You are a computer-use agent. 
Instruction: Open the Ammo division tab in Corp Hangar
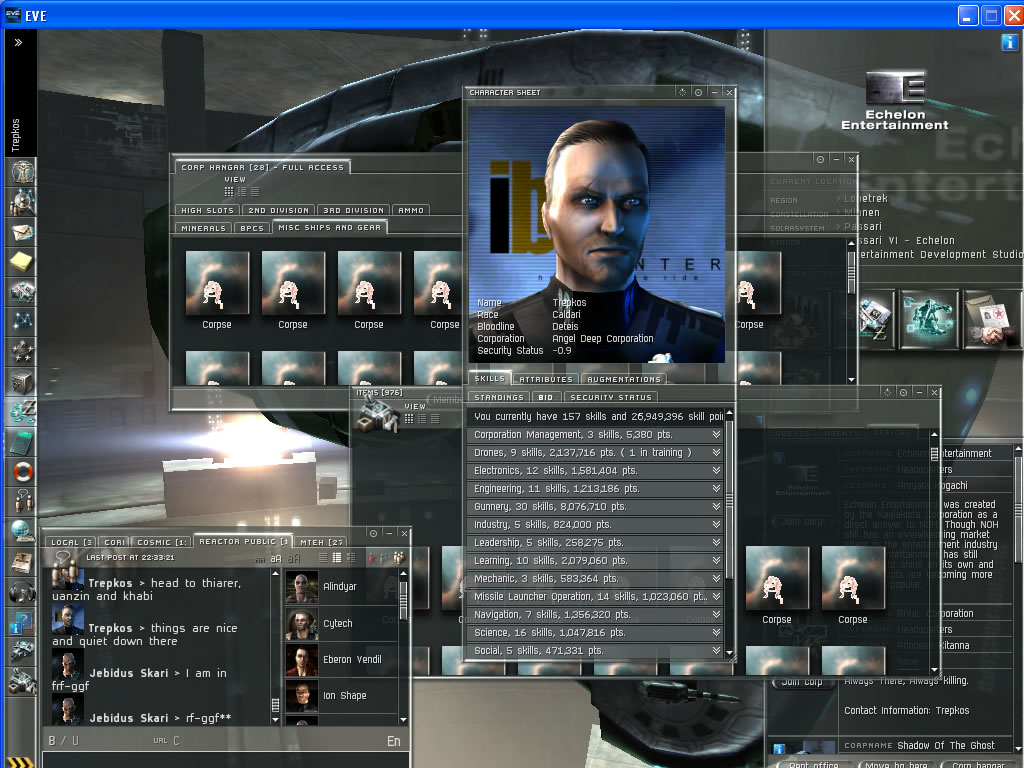tap(411, 210)
